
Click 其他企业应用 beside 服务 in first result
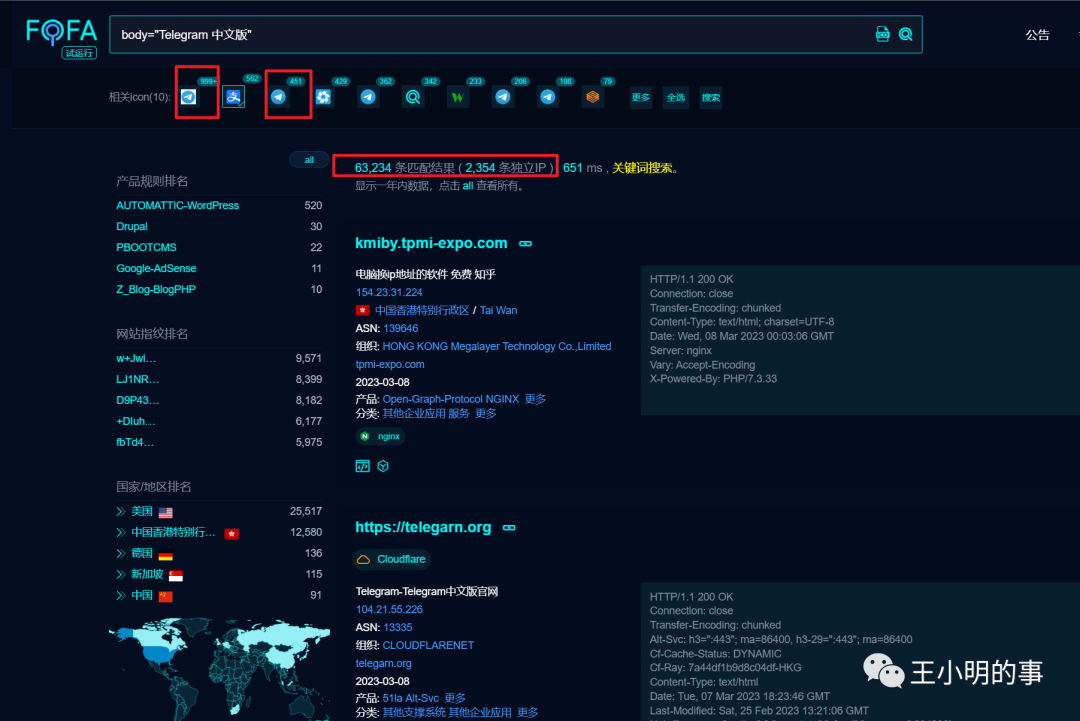click(414, 414)
